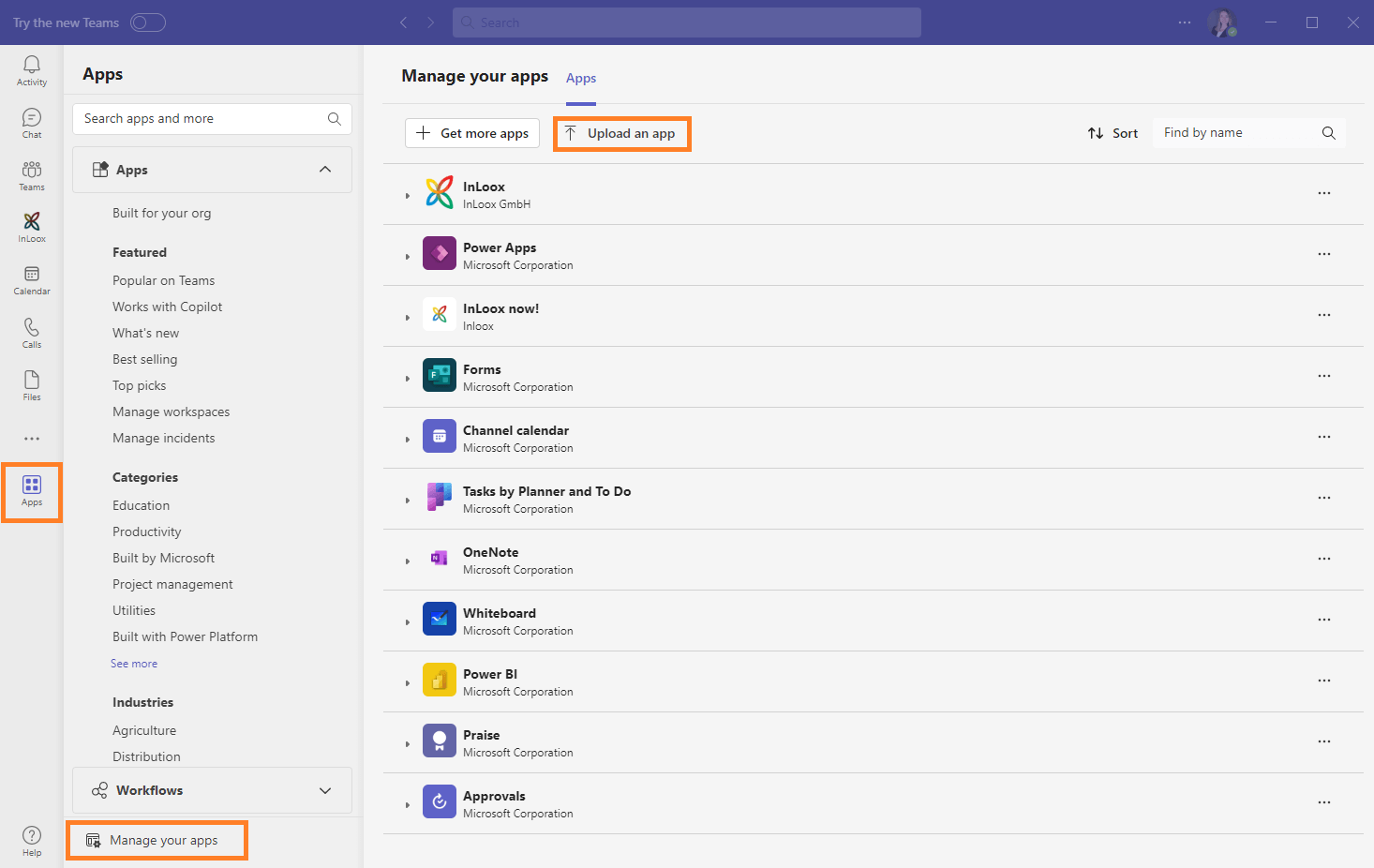Select Manage workspaces entry
1374x868 pixels.
pyautogui.click(x=172, y=412)
